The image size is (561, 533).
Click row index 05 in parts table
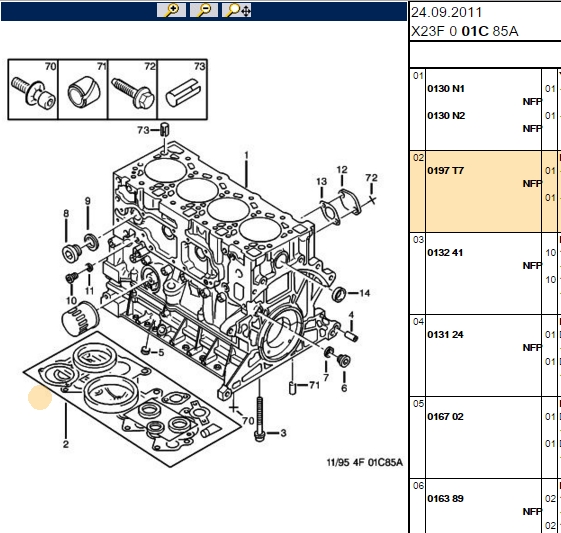click(418, 404)
